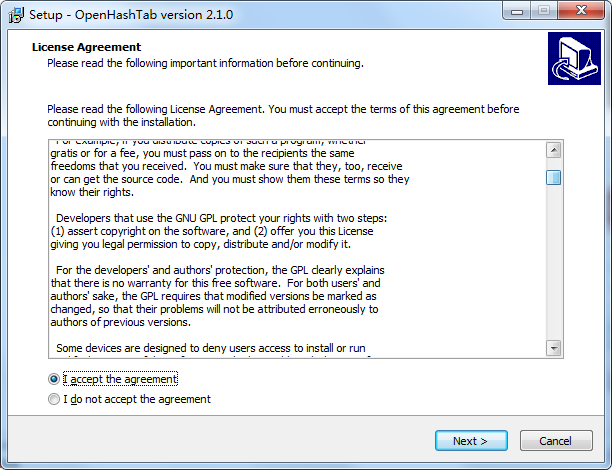This screenshot has height=470, width=612.
Task: Click the license scrollbar down arrow
Action: (553, 348)
